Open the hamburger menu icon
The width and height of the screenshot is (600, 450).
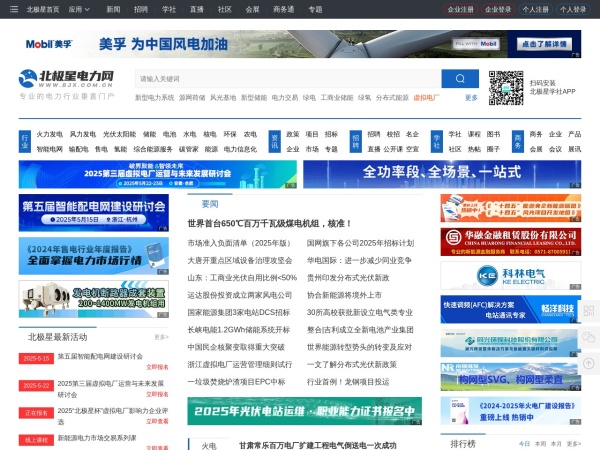pos(14,9)
